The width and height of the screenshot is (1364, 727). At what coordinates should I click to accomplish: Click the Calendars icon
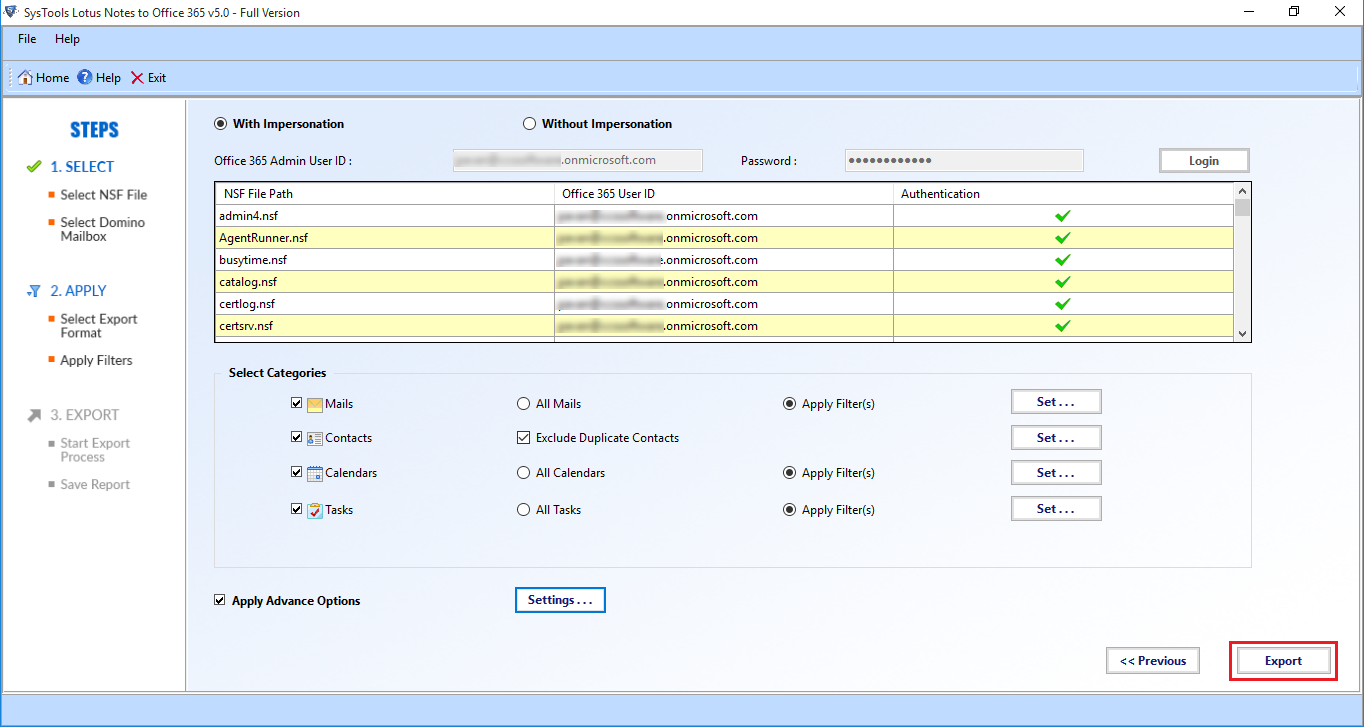click(x=315, y=472)
